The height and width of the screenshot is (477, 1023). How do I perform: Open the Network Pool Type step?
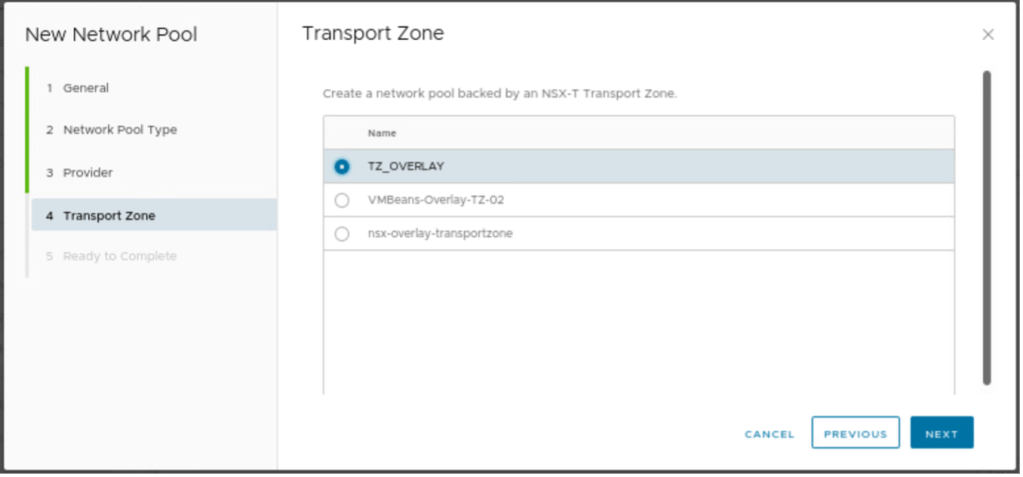(x=119, y=130)
